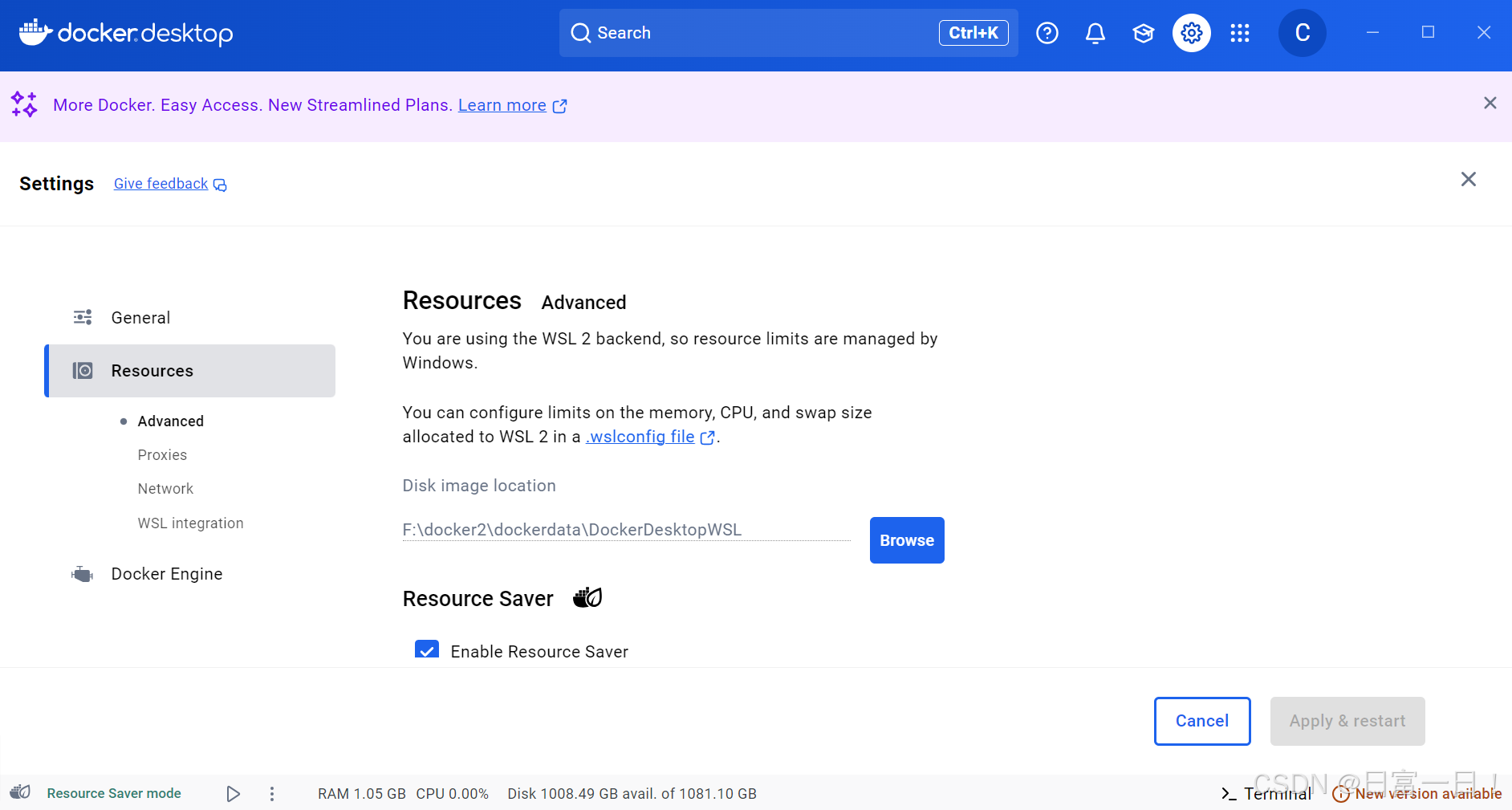Image resolution: width=1512 pixels, height=810 pixels.
Task: Click the Resource Saver leaf whale icon
Action: tap(587, 598)
